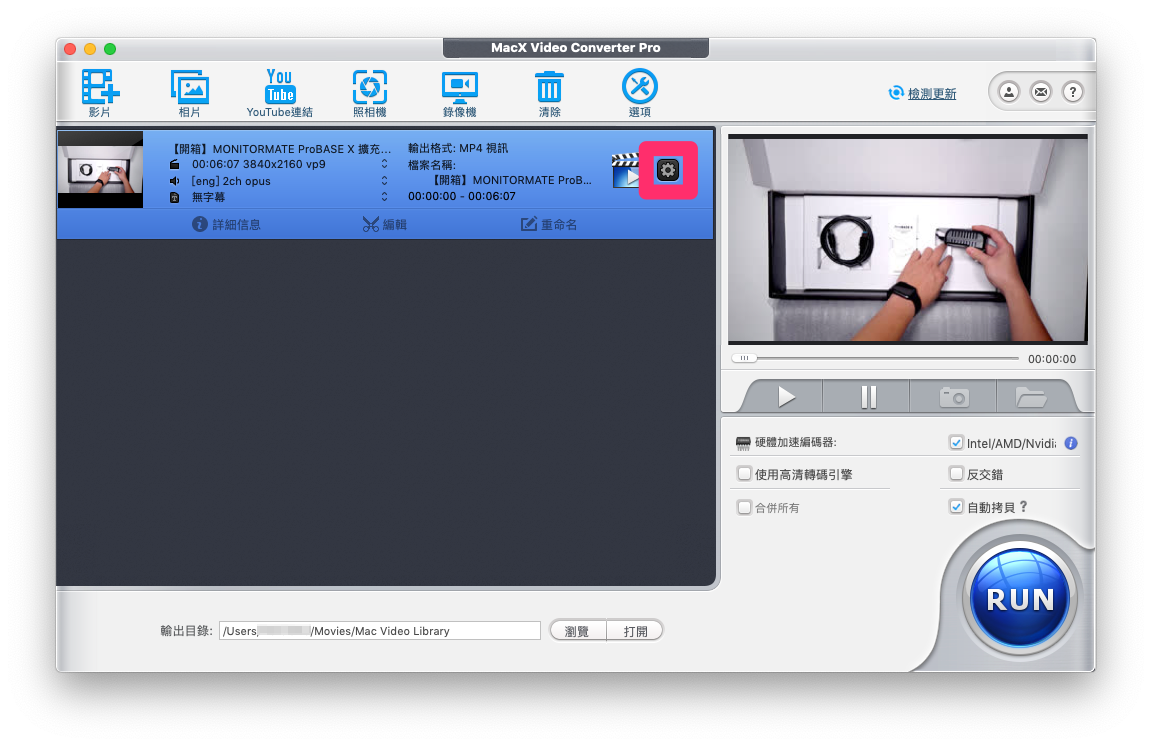Screen dimensions: 1152x746
Task: Click the 硬體加速編碼器 label
Action: (x=796, y=442)
